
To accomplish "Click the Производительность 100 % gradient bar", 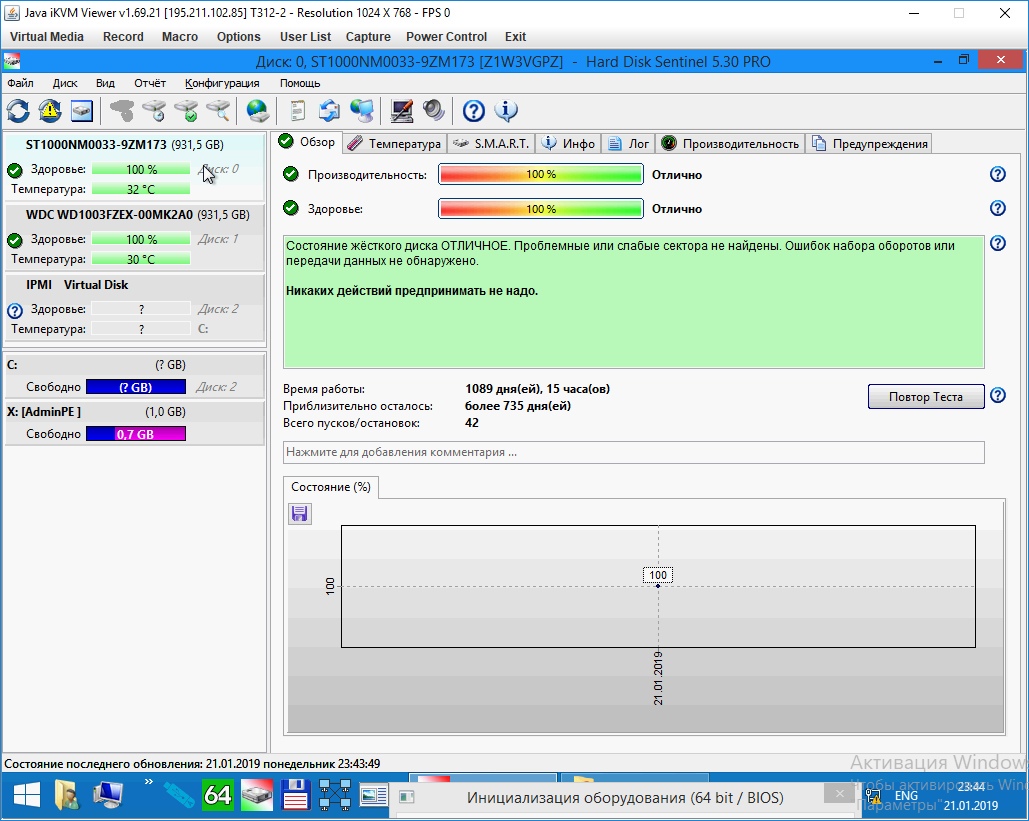I will pyautogui.click(x=541, y=174).
